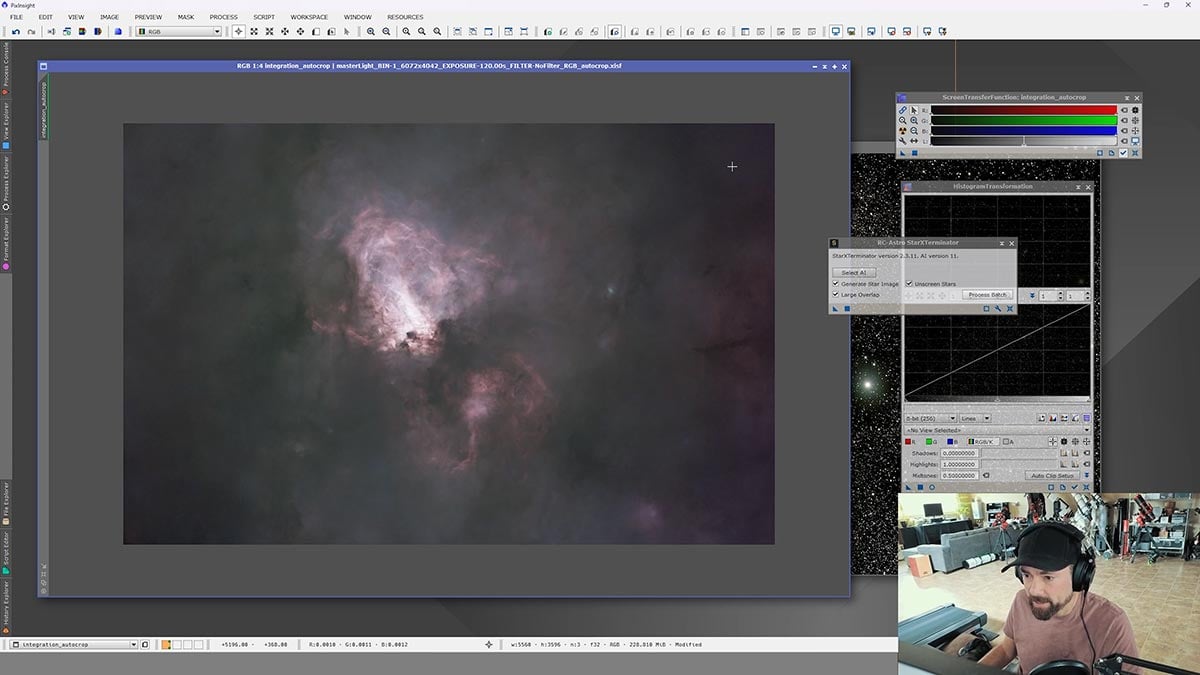Disable the Unscreen Stars checkbox

click(909, 284)
